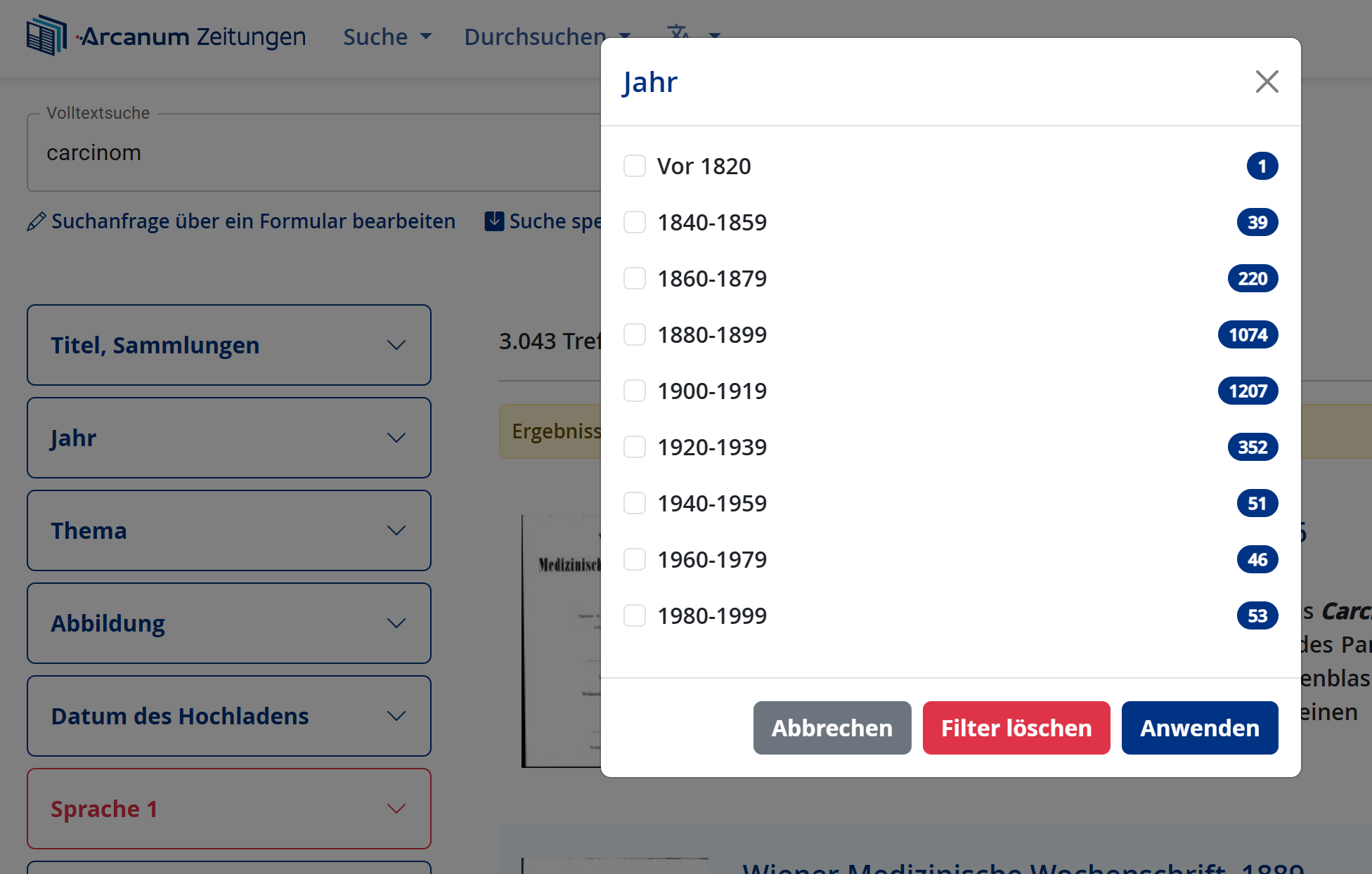Expand the Thema filter chevron
This screenshot has height=874, width=1372.
(396, 530)
